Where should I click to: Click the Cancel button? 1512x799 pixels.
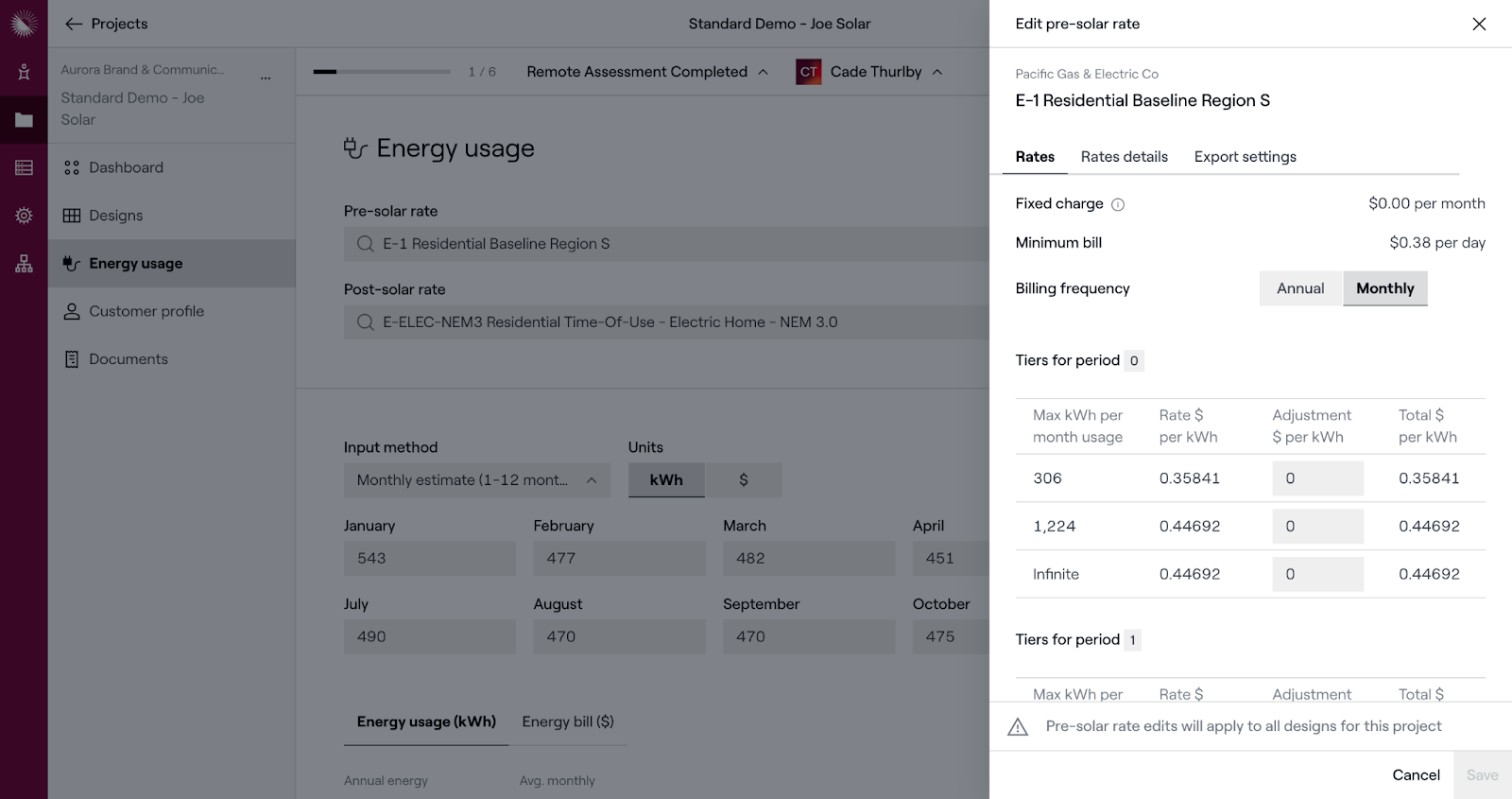pyautogui.click(x=1416, y=774)
